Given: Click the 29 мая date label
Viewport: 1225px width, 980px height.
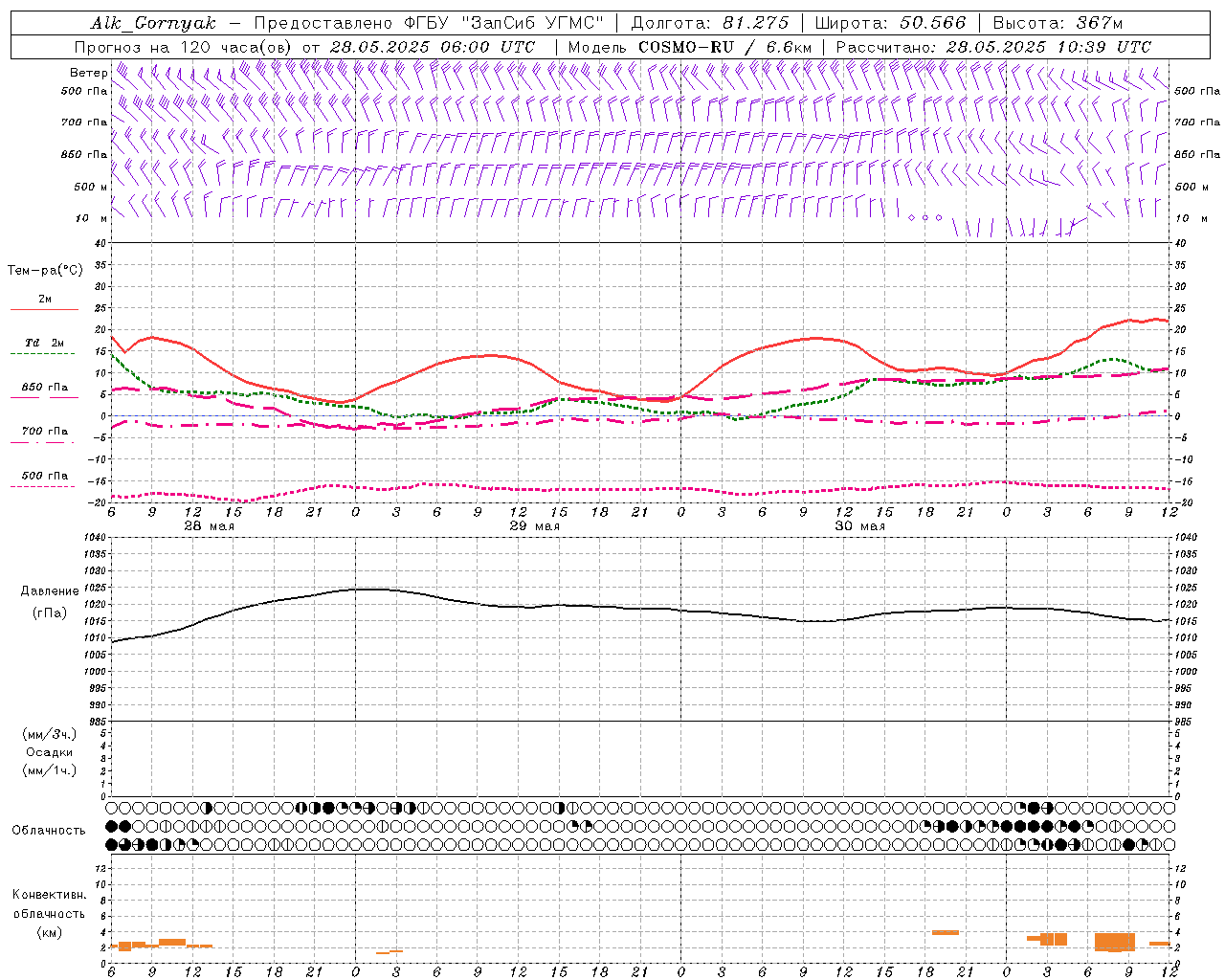Looking at the screenshot, I should [x=534, y=526].
